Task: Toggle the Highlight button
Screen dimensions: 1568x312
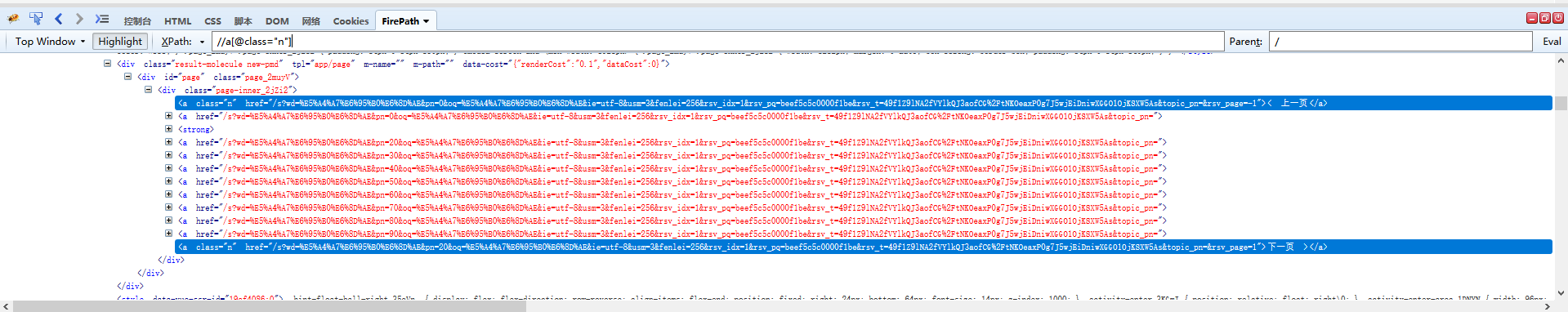Action: (120, 42)
